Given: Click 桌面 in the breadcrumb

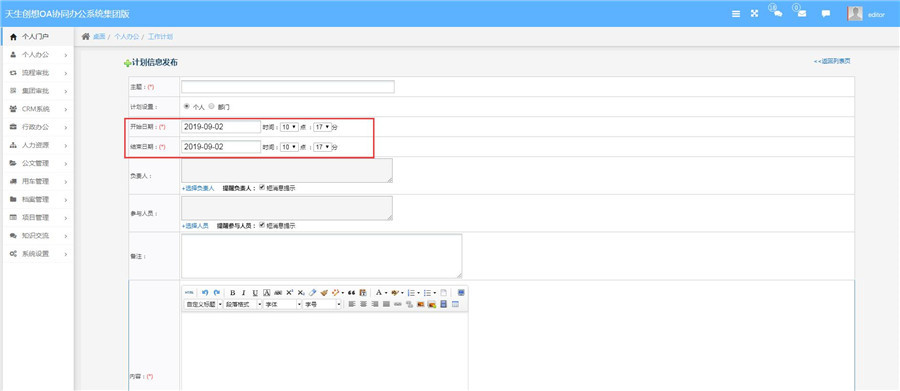Looking at the screenshot, I should click(99, 36).
